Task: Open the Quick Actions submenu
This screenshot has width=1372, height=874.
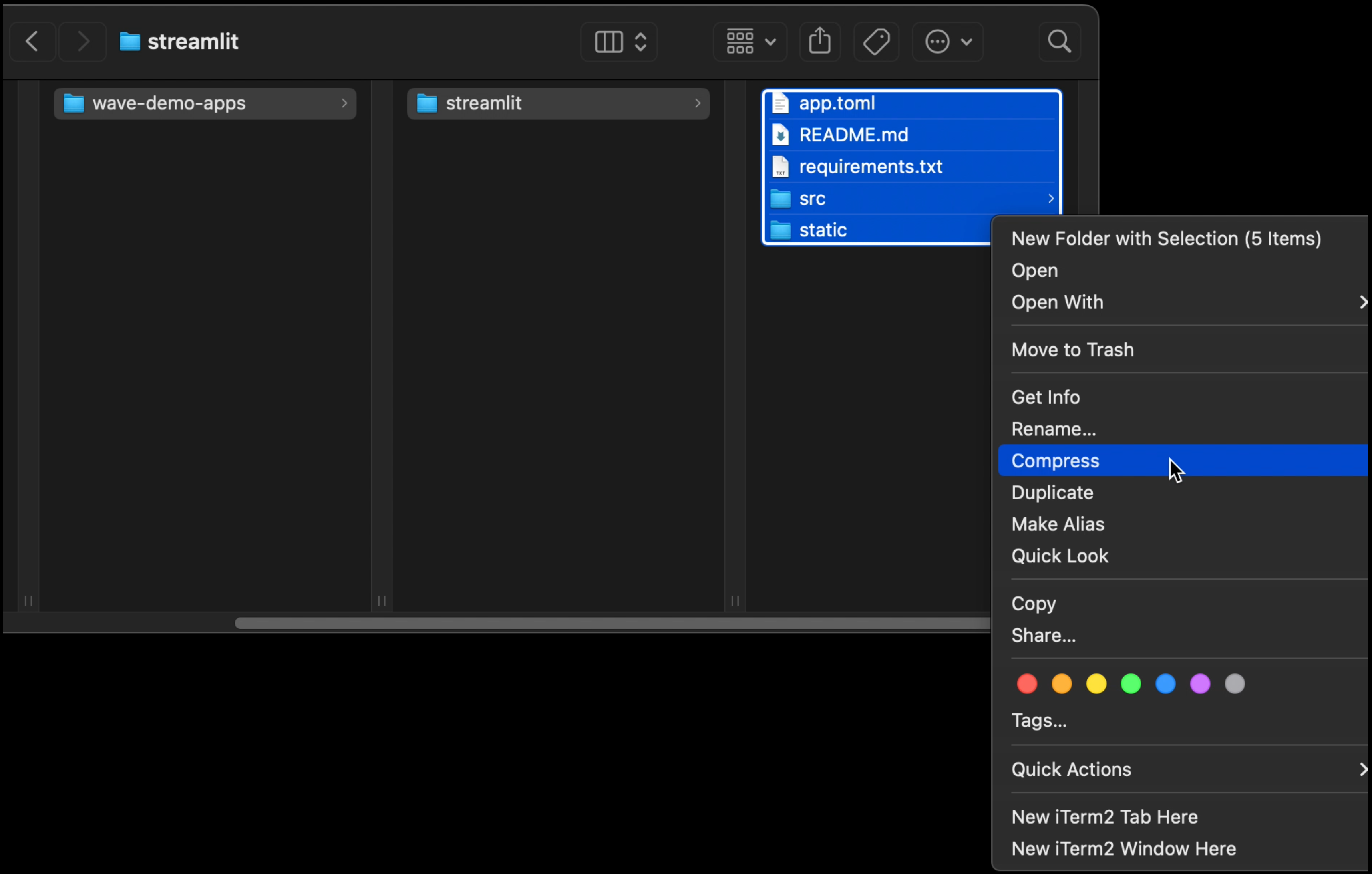Action: [x=1183, y=770]
